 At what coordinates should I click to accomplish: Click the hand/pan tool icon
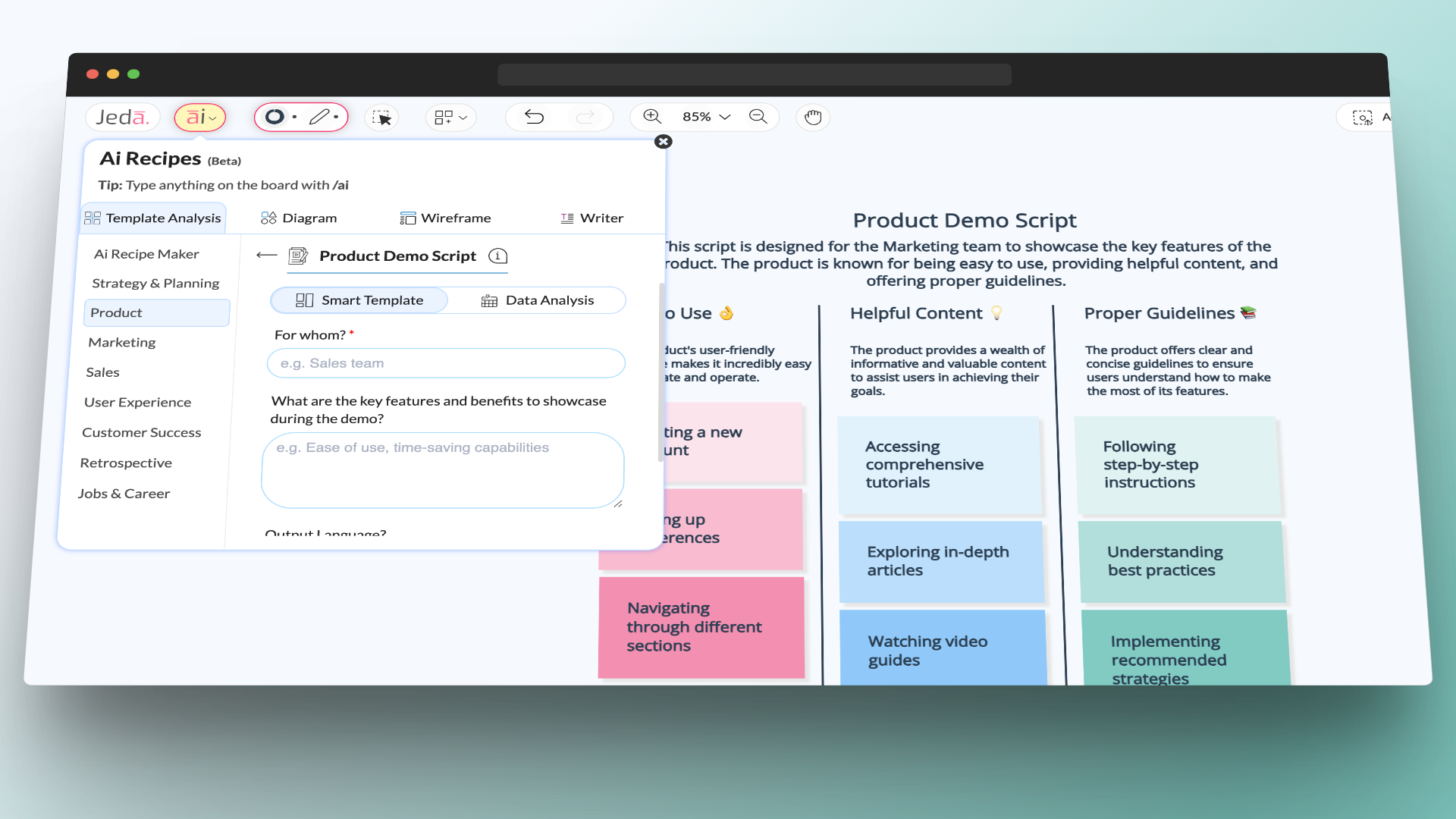(812, 117)
